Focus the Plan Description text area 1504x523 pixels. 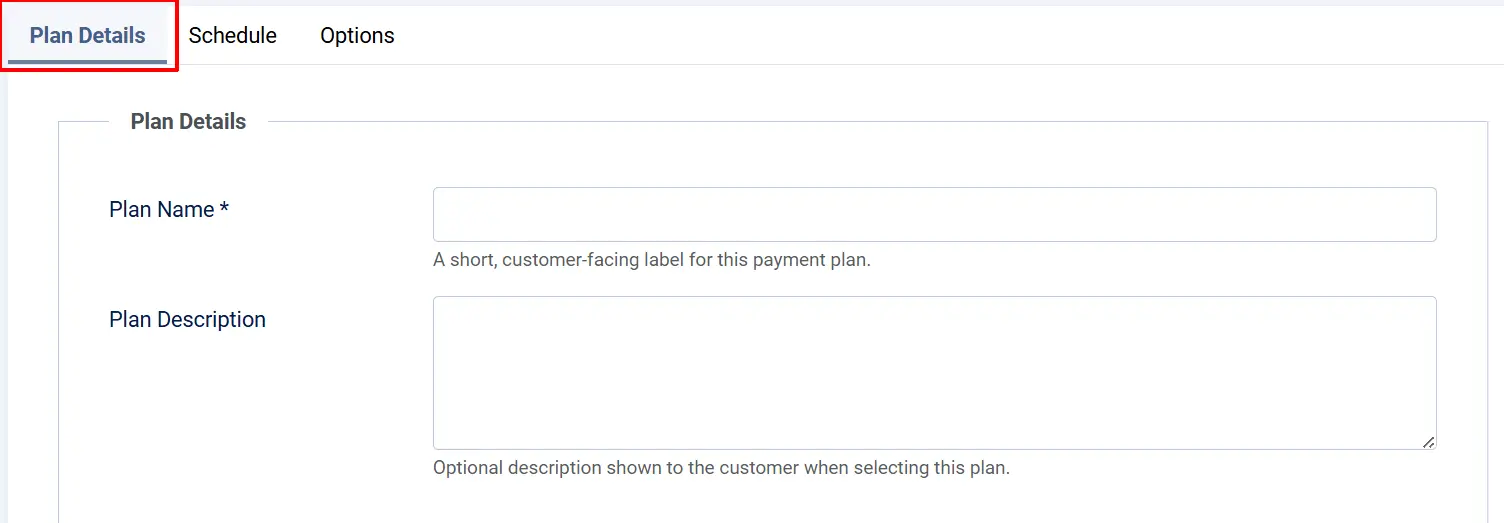coord(934,373)
